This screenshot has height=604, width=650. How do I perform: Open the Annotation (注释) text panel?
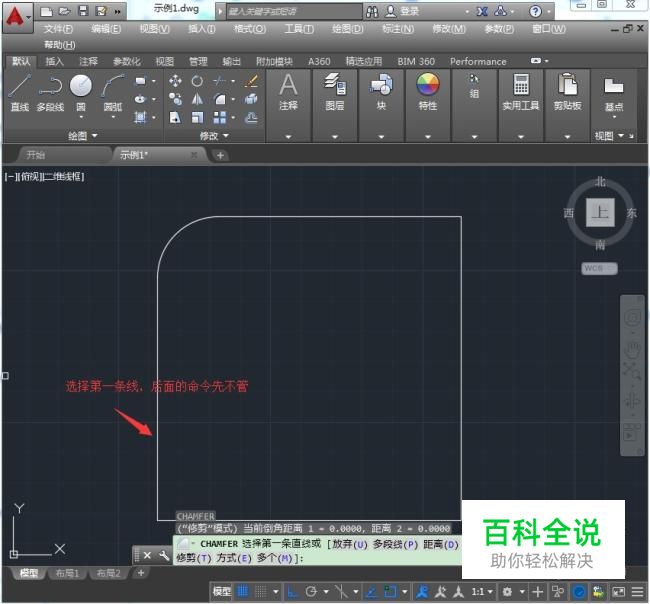[x=289, y=92]
